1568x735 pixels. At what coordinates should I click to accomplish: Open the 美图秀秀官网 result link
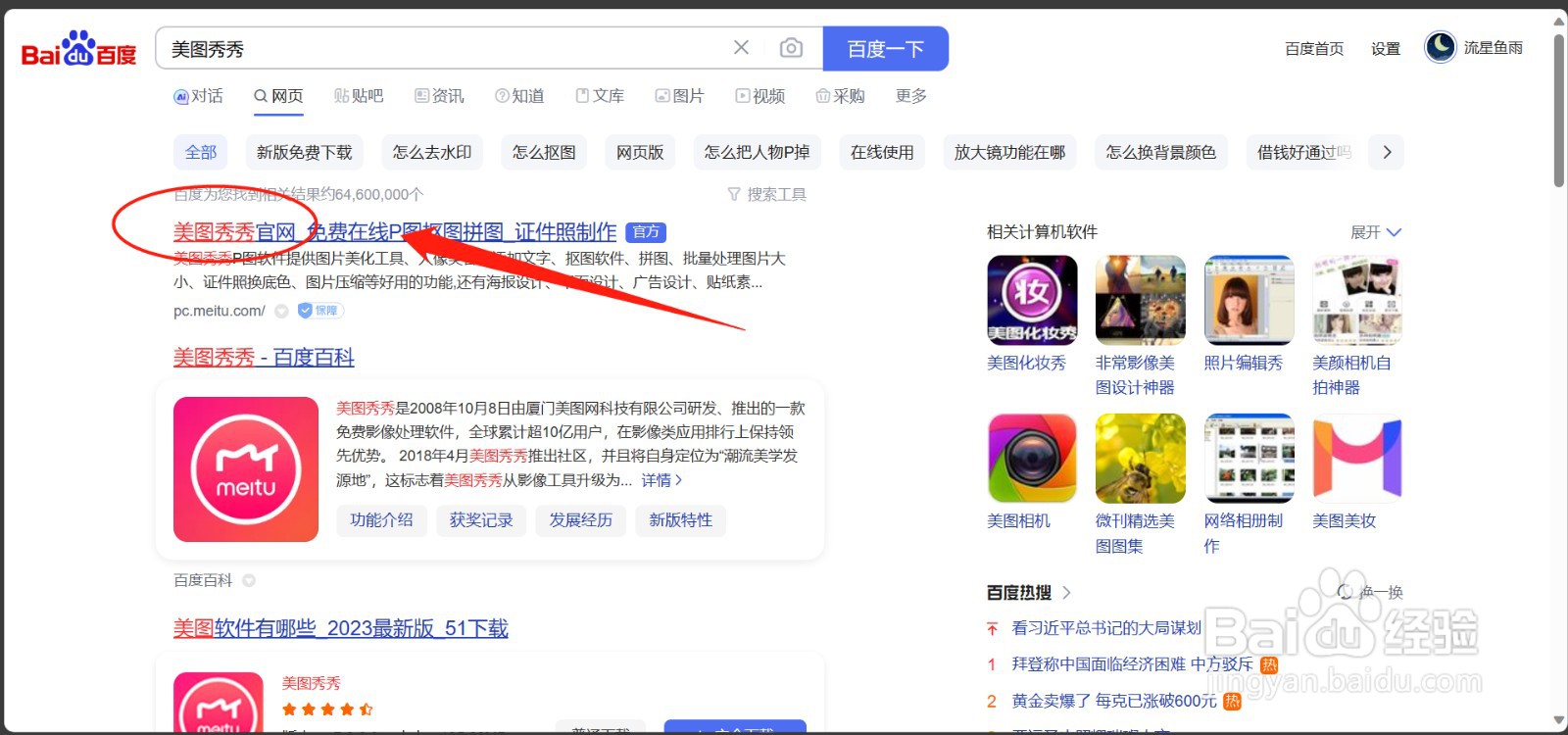coord(395,232)
